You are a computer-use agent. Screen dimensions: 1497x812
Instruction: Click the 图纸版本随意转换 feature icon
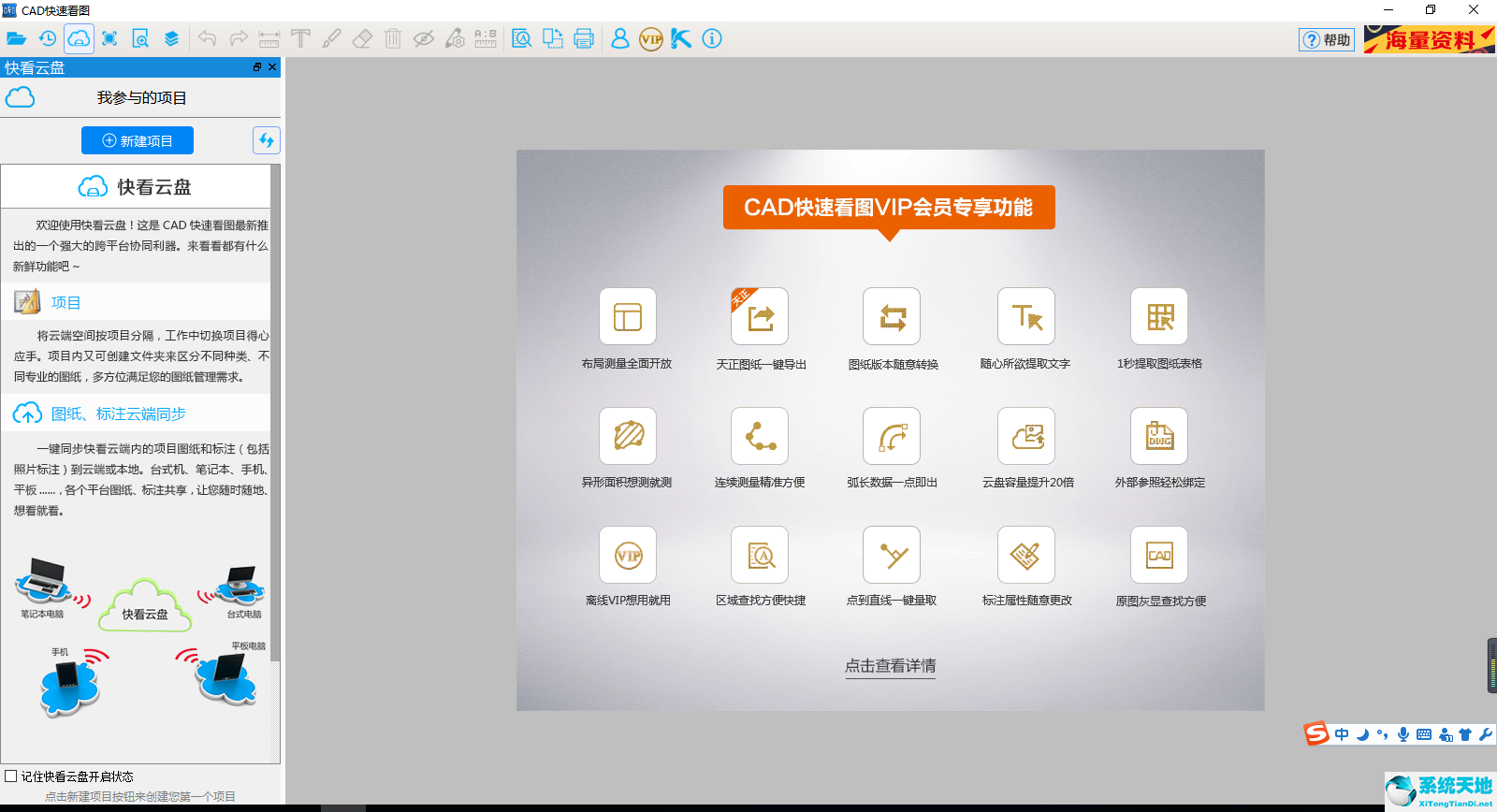click(892, 316)
